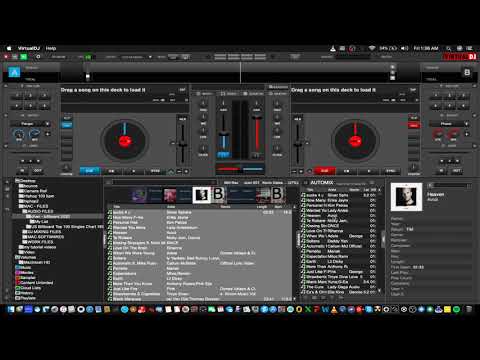Image resolution: width=480 pixels, height=360 pixels.
Task: Open the settings gear in the top toolbar
Action: pyautogui.click(x=38, y=57)
